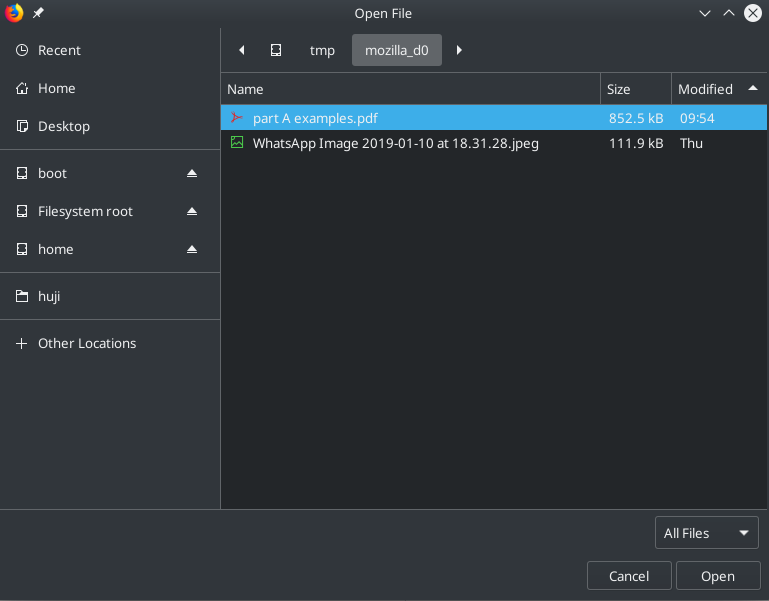Select WhatsApp Image 2019-01-10 jpeg file

click(x=494, y=143)
